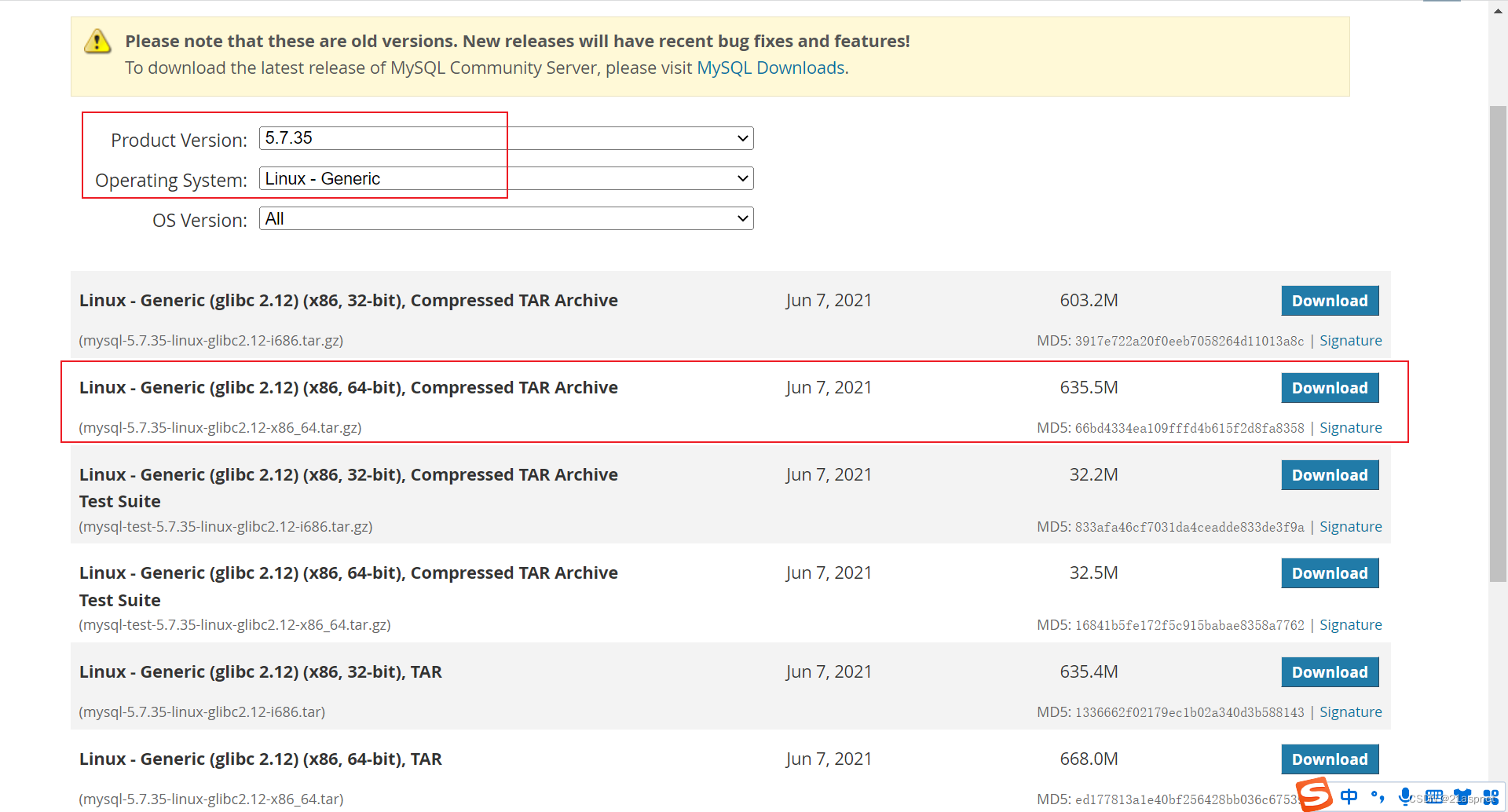Image resolution: width=1508 pixels, height=812 pixels.
Task: Click MD5 1336662f02179ec1b02a340d3b588143 value
Action: [x=1189, y=712]
